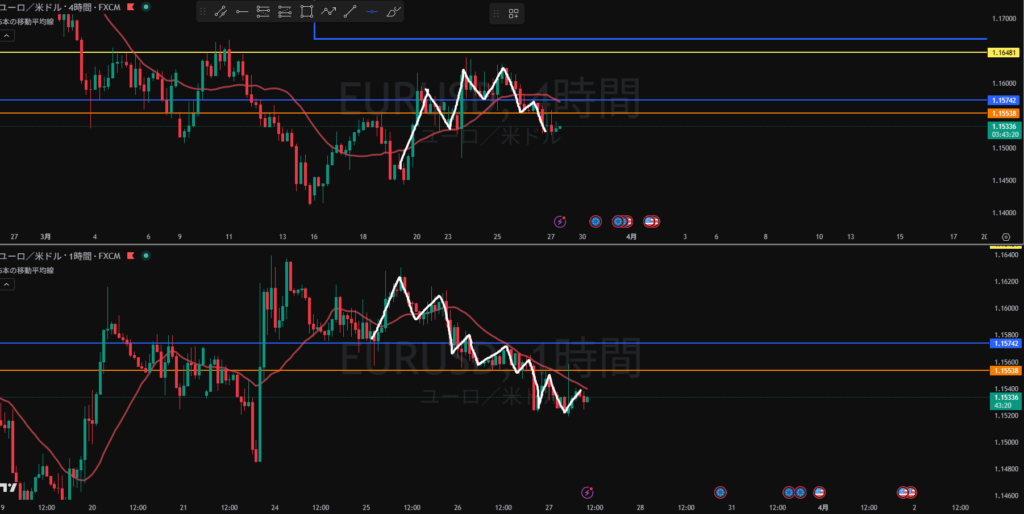Select the polyline path drawing tool
Viewport: 1024px width, 514px height.
329,12
